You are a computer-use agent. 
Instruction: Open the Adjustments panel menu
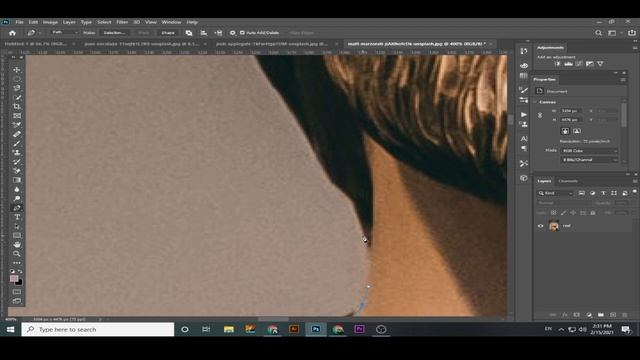tap(635, 48)
